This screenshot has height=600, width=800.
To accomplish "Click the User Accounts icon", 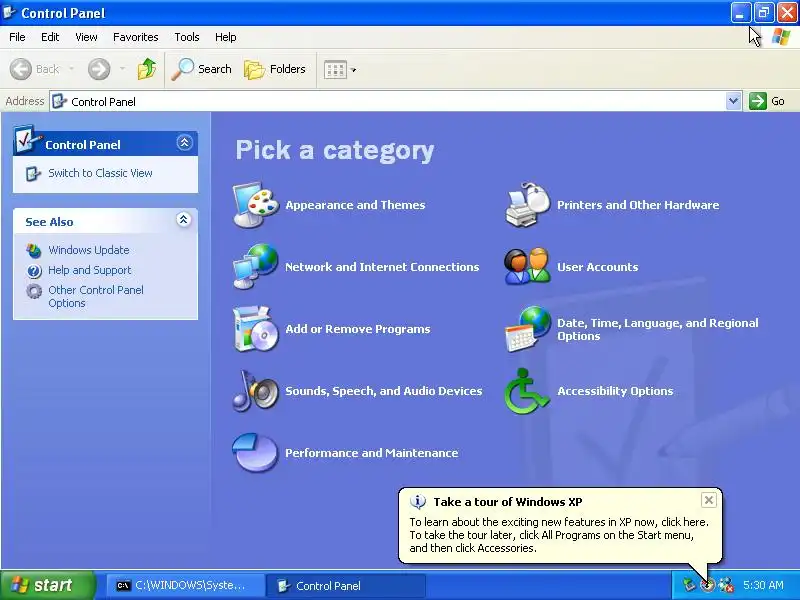I will click(528, 266).
